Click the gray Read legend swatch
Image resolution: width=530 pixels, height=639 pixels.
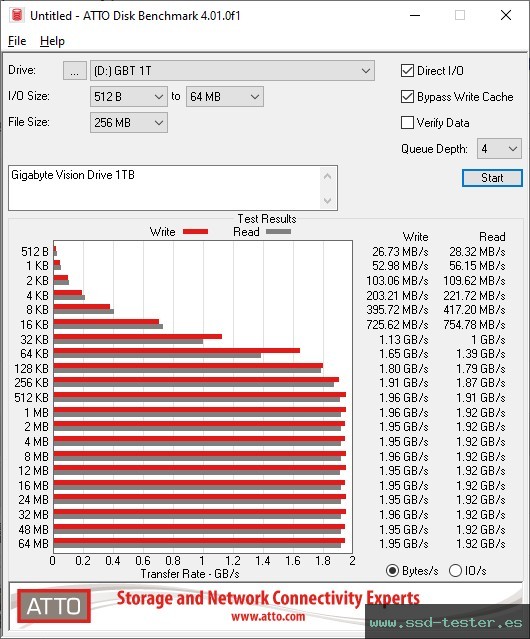(x=278, y=231)
